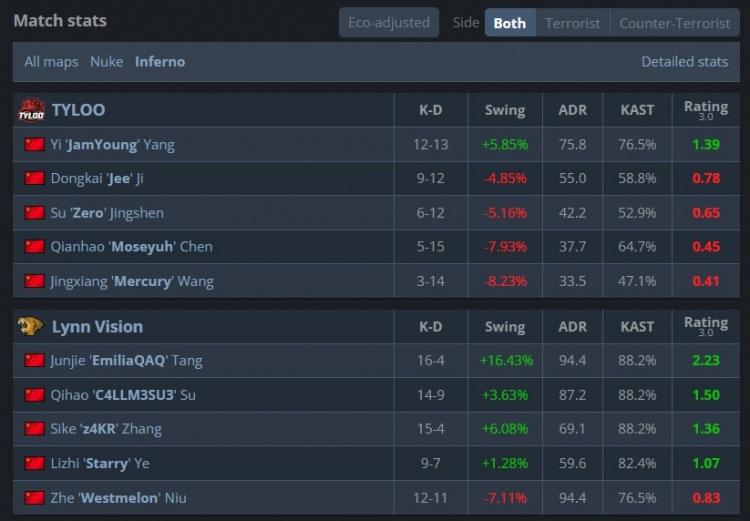Click the flag icon next to EmiliaQAQ
Image resolution: width=750 pixels, height=521 pixels.
coord(34,360)
